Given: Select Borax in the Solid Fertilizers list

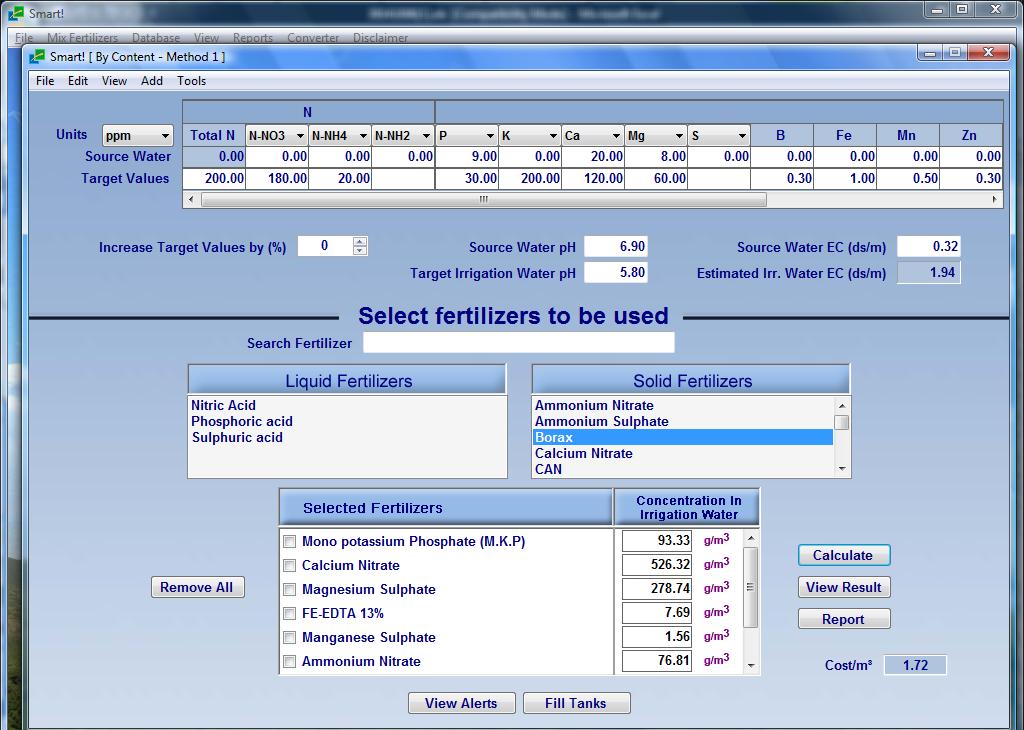Looking at the screenshot, I should coord(683,437).
